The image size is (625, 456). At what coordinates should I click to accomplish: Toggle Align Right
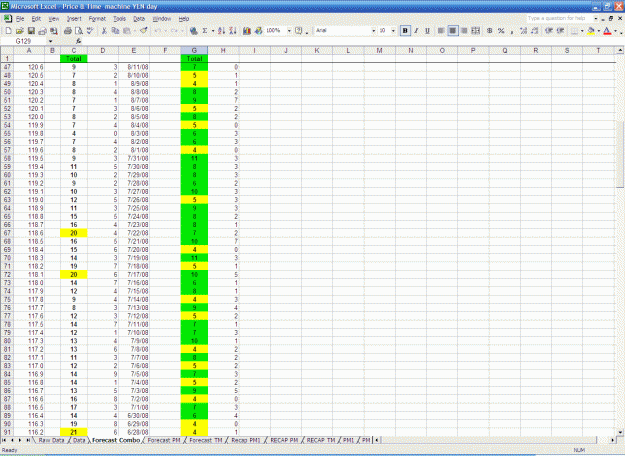464,31
